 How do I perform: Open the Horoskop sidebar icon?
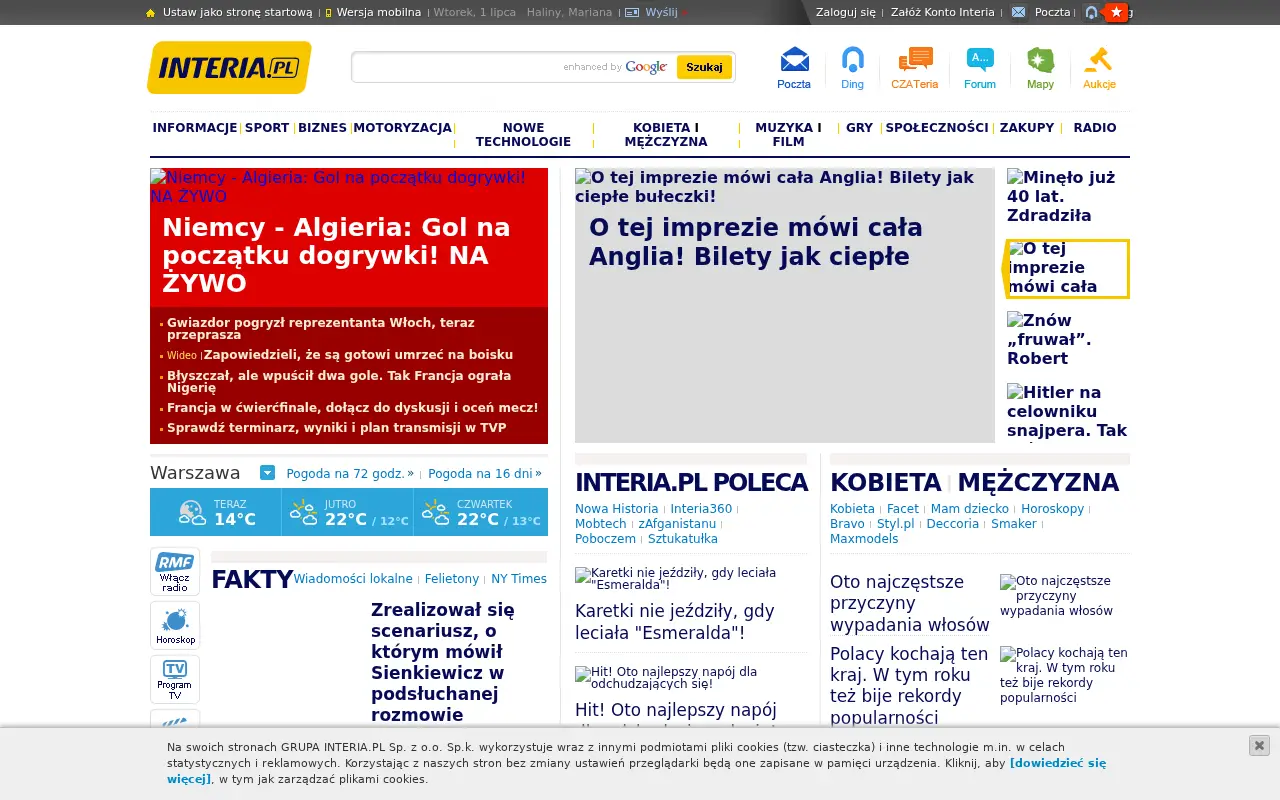point(175,625)
